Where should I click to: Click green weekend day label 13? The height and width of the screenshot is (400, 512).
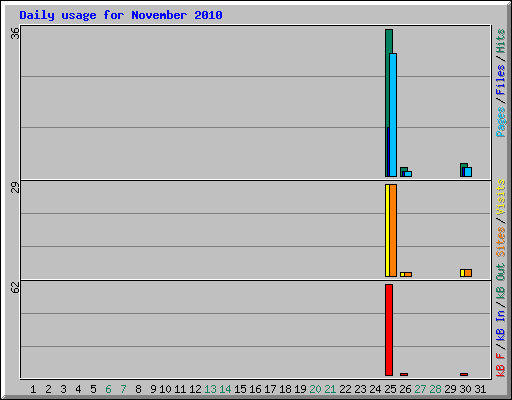[x=210, y=389]
